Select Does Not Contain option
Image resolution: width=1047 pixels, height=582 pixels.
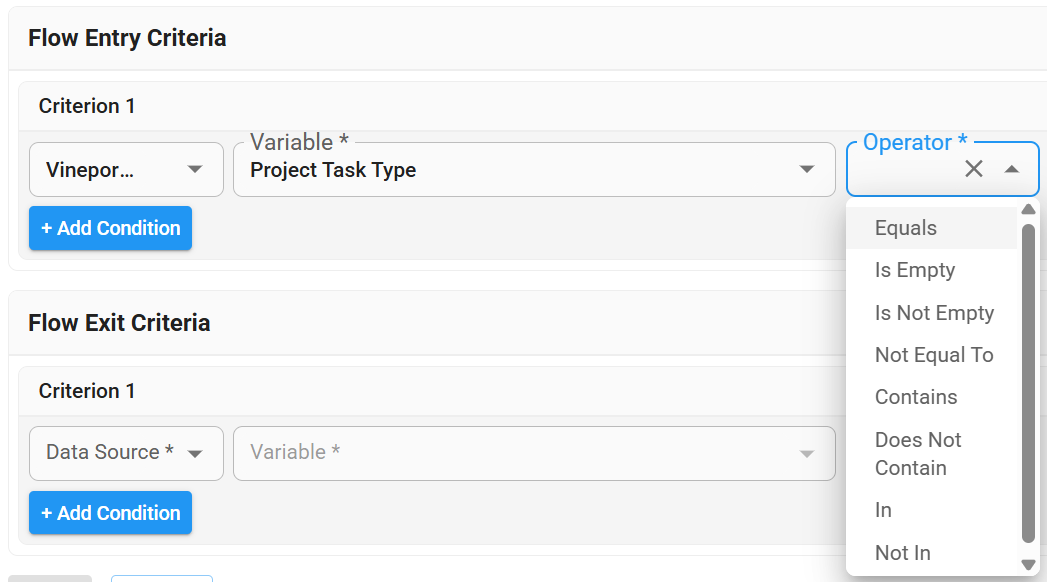918,454
